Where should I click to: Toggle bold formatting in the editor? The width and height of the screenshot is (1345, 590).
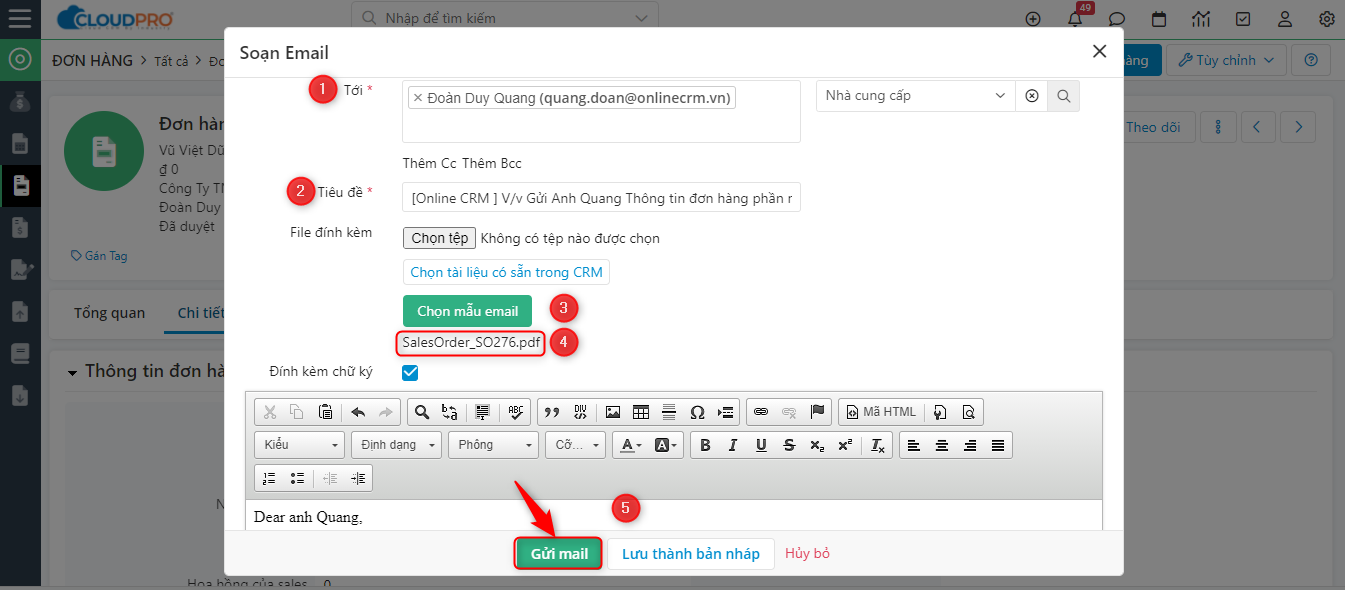(705, 445)
